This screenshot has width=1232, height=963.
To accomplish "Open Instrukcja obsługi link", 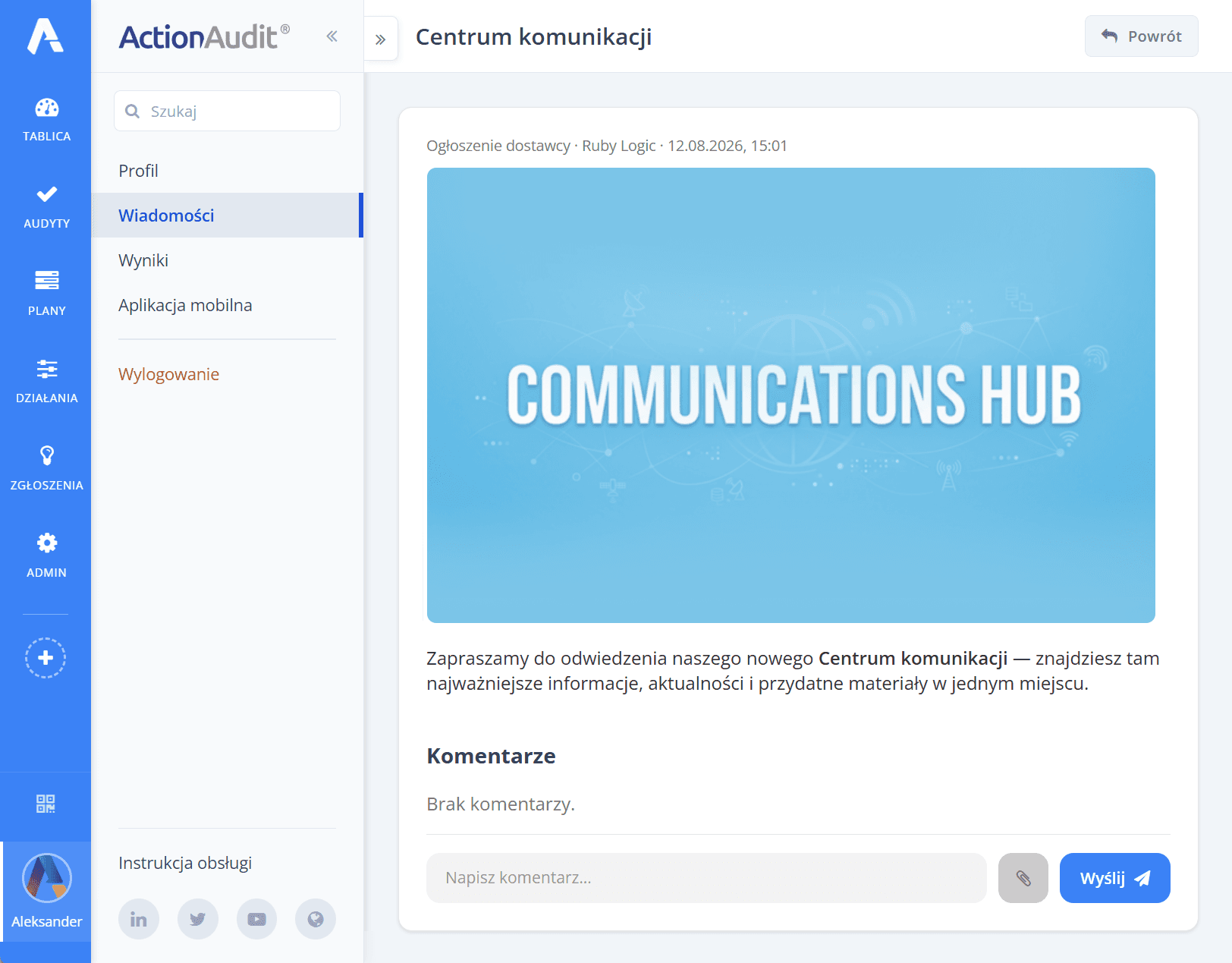I will (x=185, y=863).
